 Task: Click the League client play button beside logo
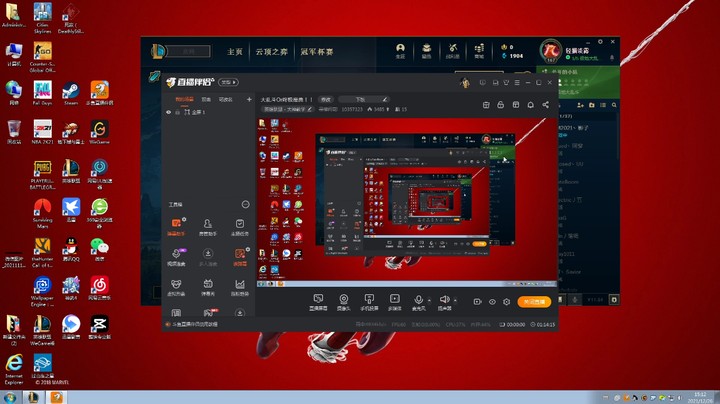[188, 51]
